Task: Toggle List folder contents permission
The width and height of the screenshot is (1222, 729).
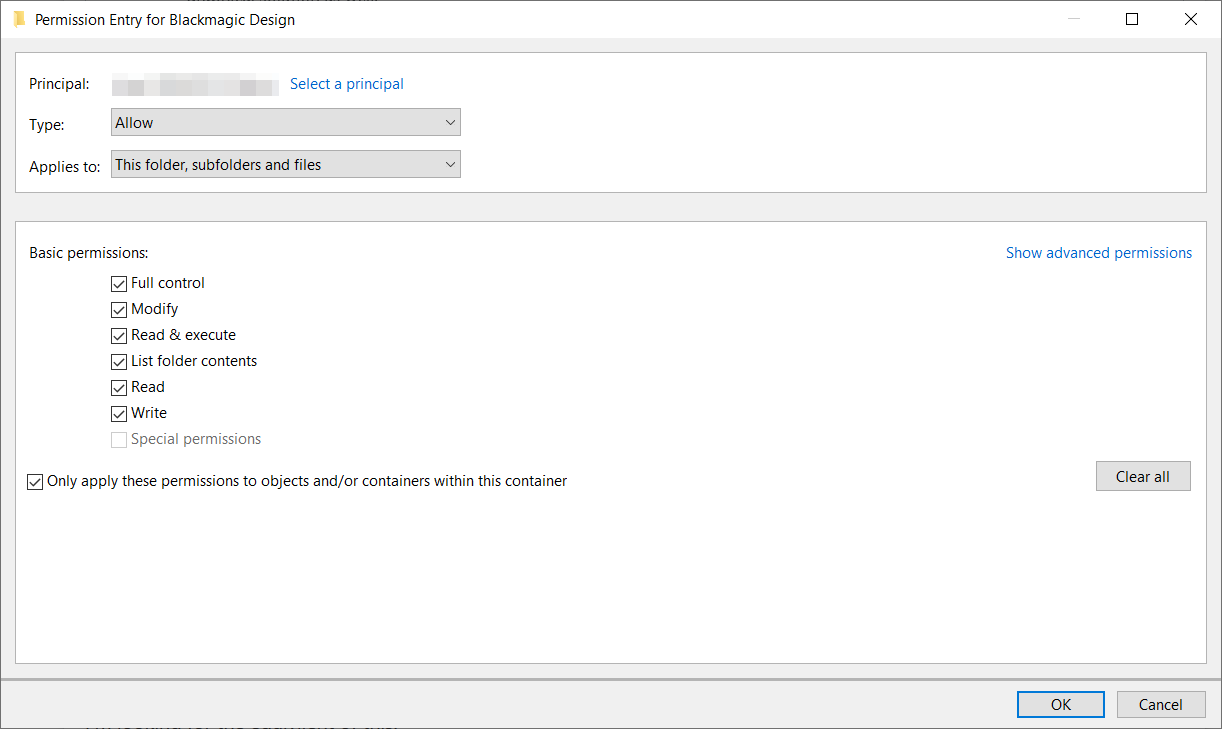Action: point(119,362)
